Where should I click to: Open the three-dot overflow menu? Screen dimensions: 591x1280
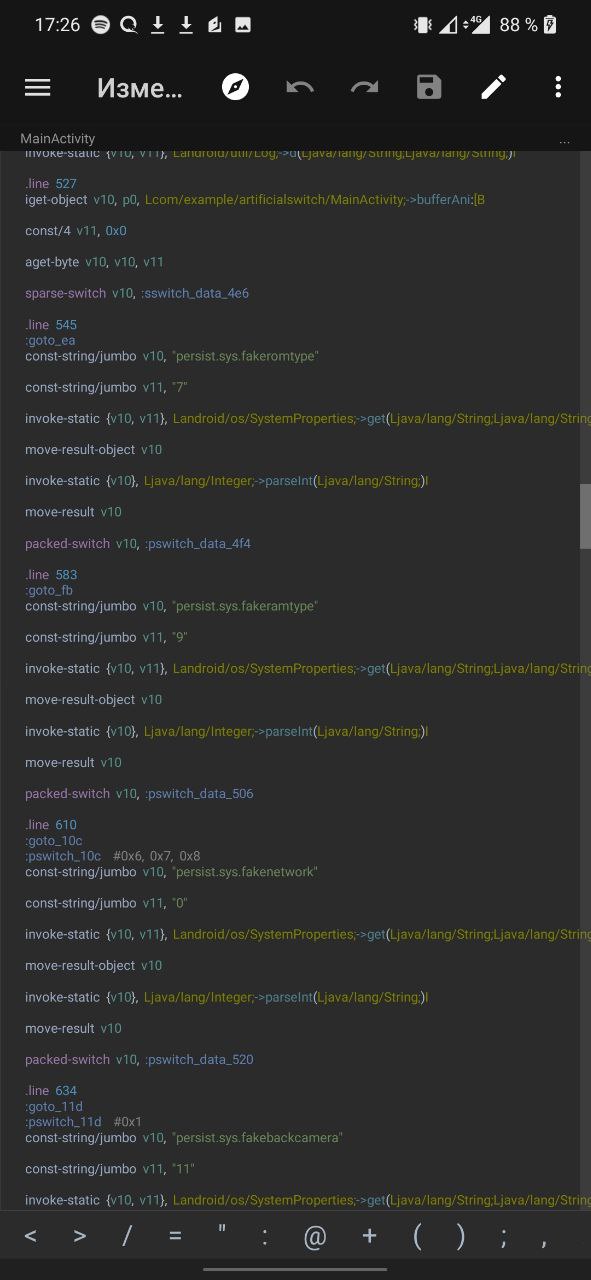click(x=558, y=88)
